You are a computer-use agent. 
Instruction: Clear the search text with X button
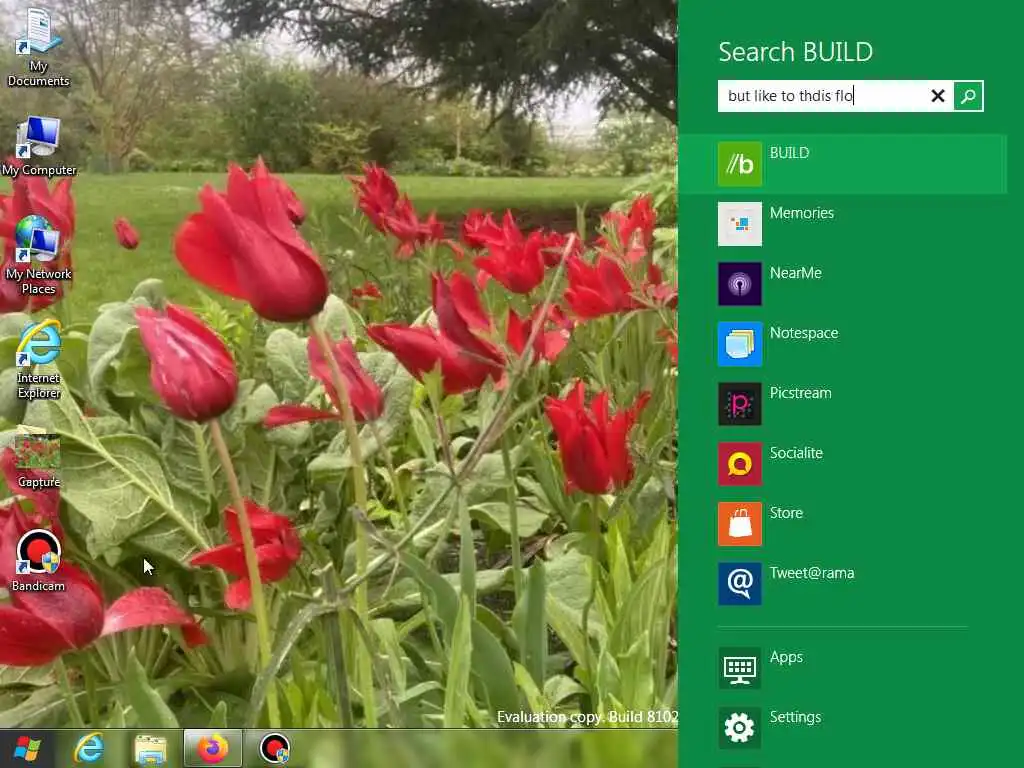[938, 96]
